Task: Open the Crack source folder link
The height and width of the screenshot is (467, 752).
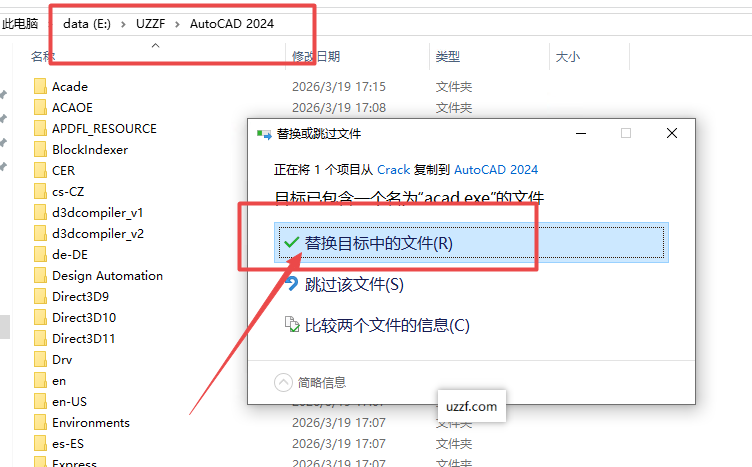Action: tap(393, 170)
